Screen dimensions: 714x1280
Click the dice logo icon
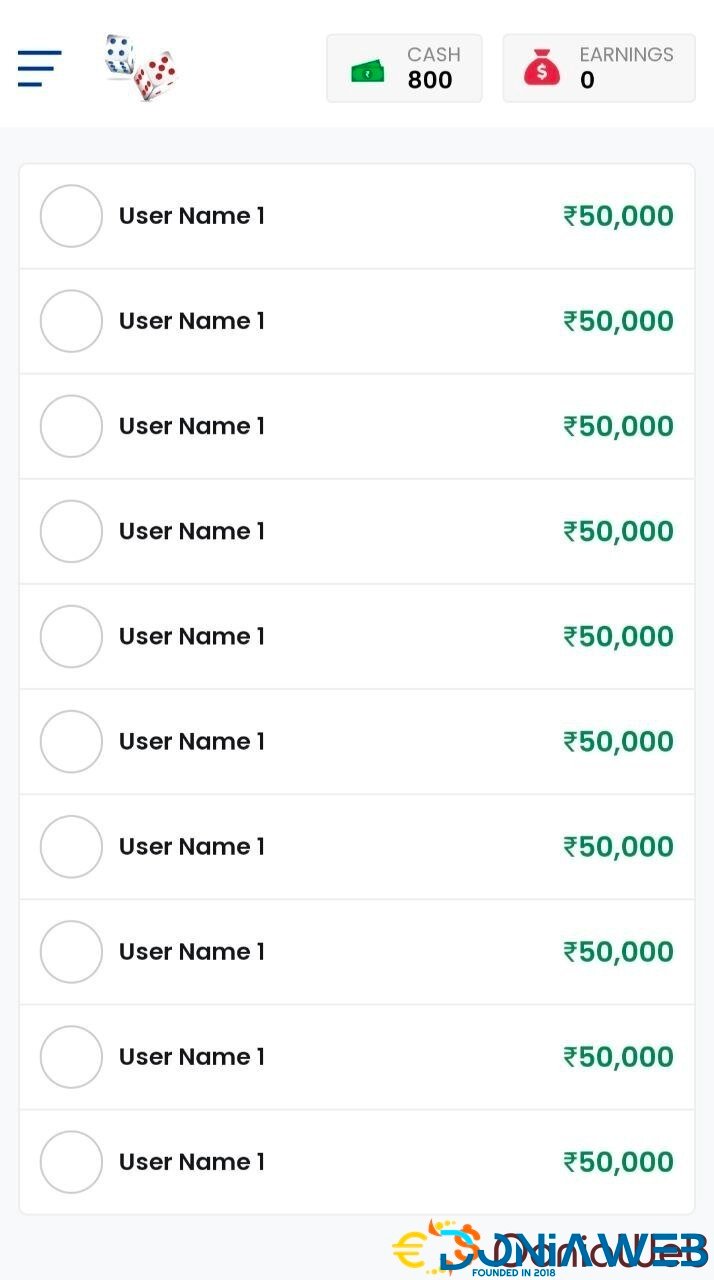141,68
